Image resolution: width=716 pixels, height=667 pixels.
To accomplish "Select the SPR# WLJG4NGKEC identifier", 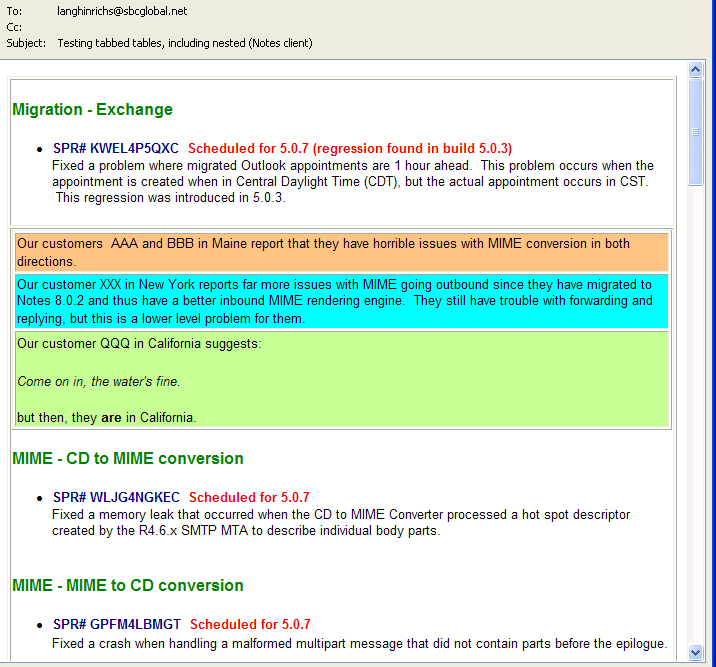I will click(116, 497).
